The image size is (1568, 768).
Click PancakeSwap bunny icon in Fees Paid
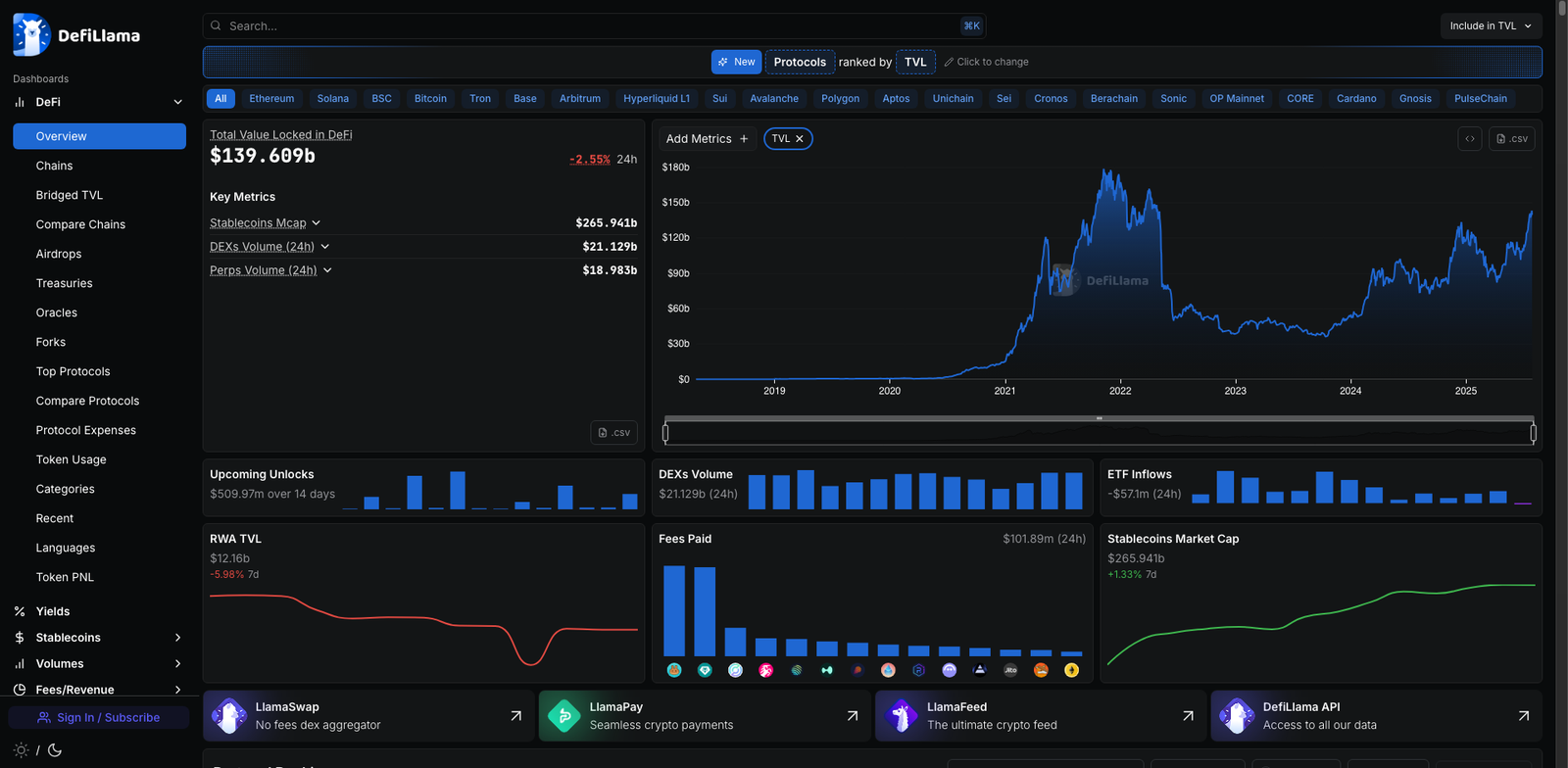tap(674, 670)
